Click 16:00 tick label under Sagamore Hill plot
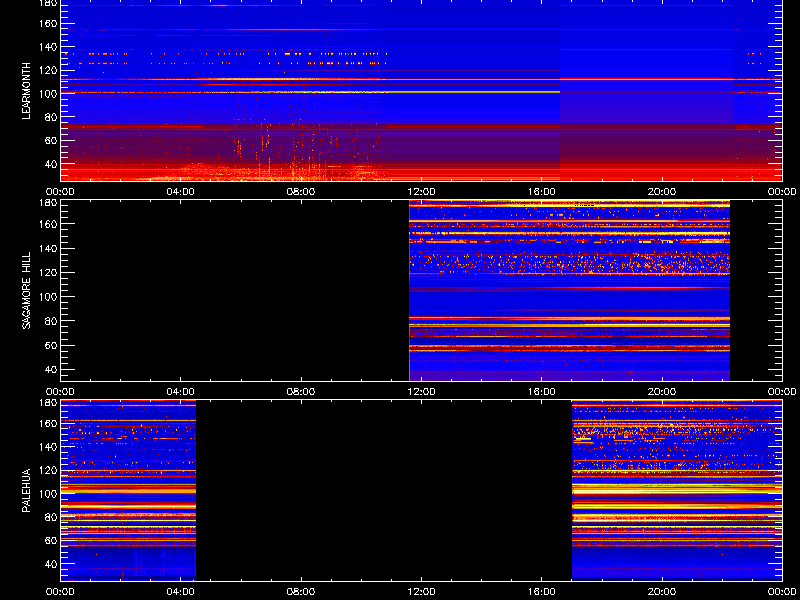The height and width of the screenshot is (600, 800). pyautogui.click(x=541, y=392)
